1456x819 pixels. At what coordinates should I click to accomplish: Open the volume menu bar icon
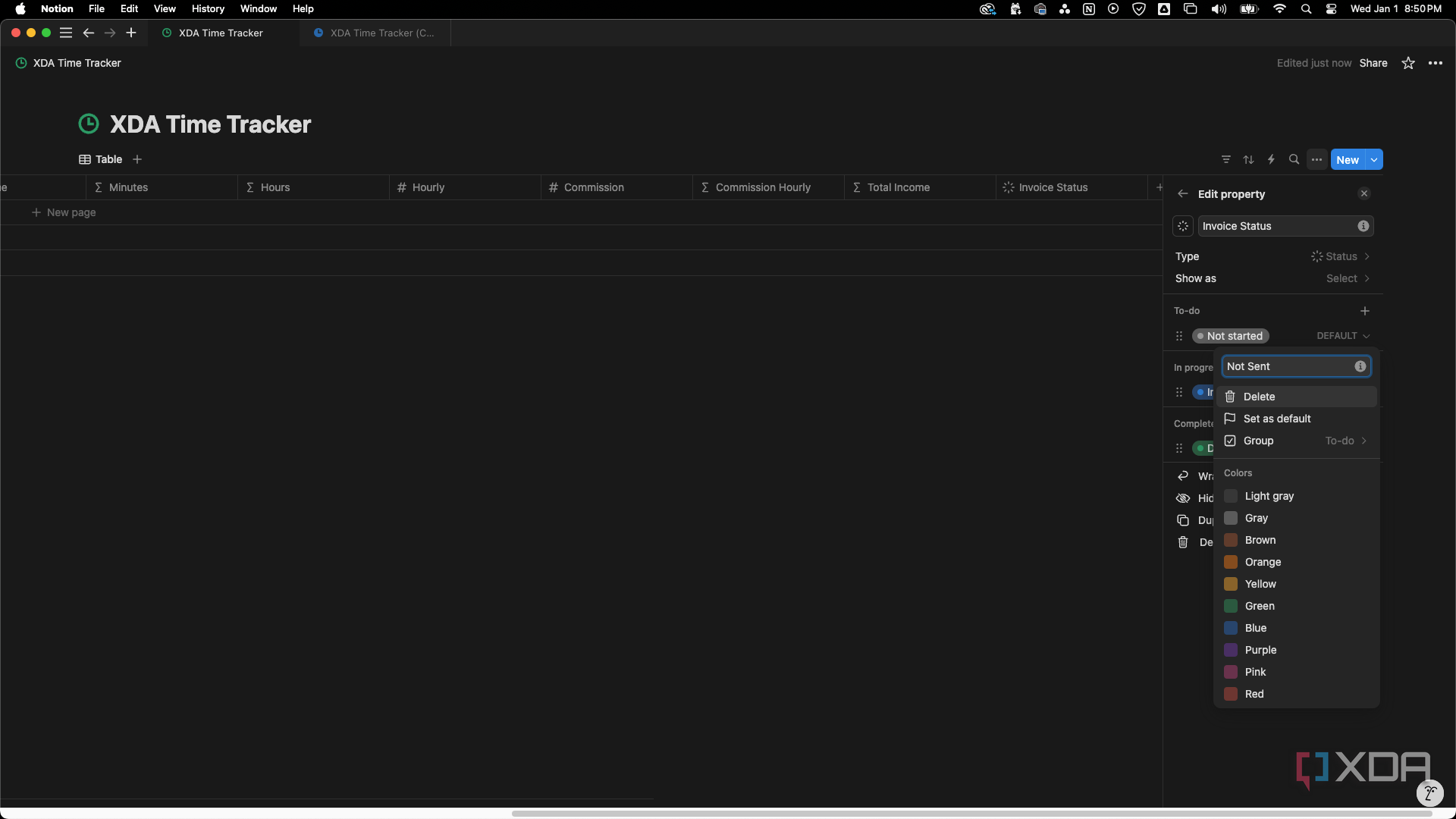(1219, 9)
